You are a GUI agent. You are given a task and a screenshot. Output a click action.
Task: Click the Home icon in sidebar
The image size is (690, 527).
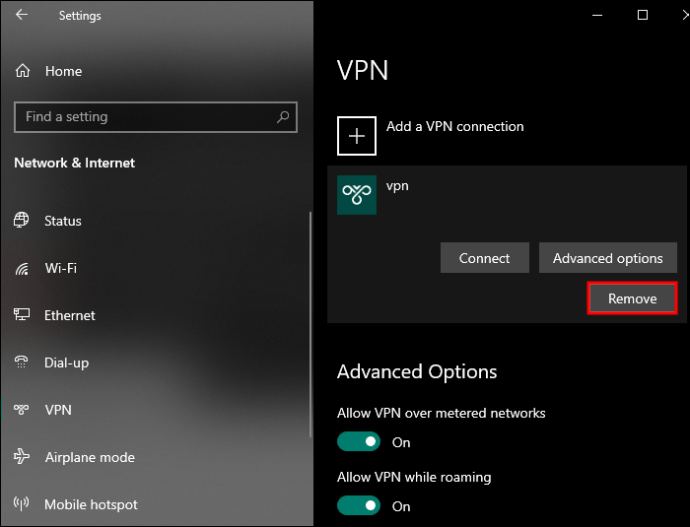22,71
